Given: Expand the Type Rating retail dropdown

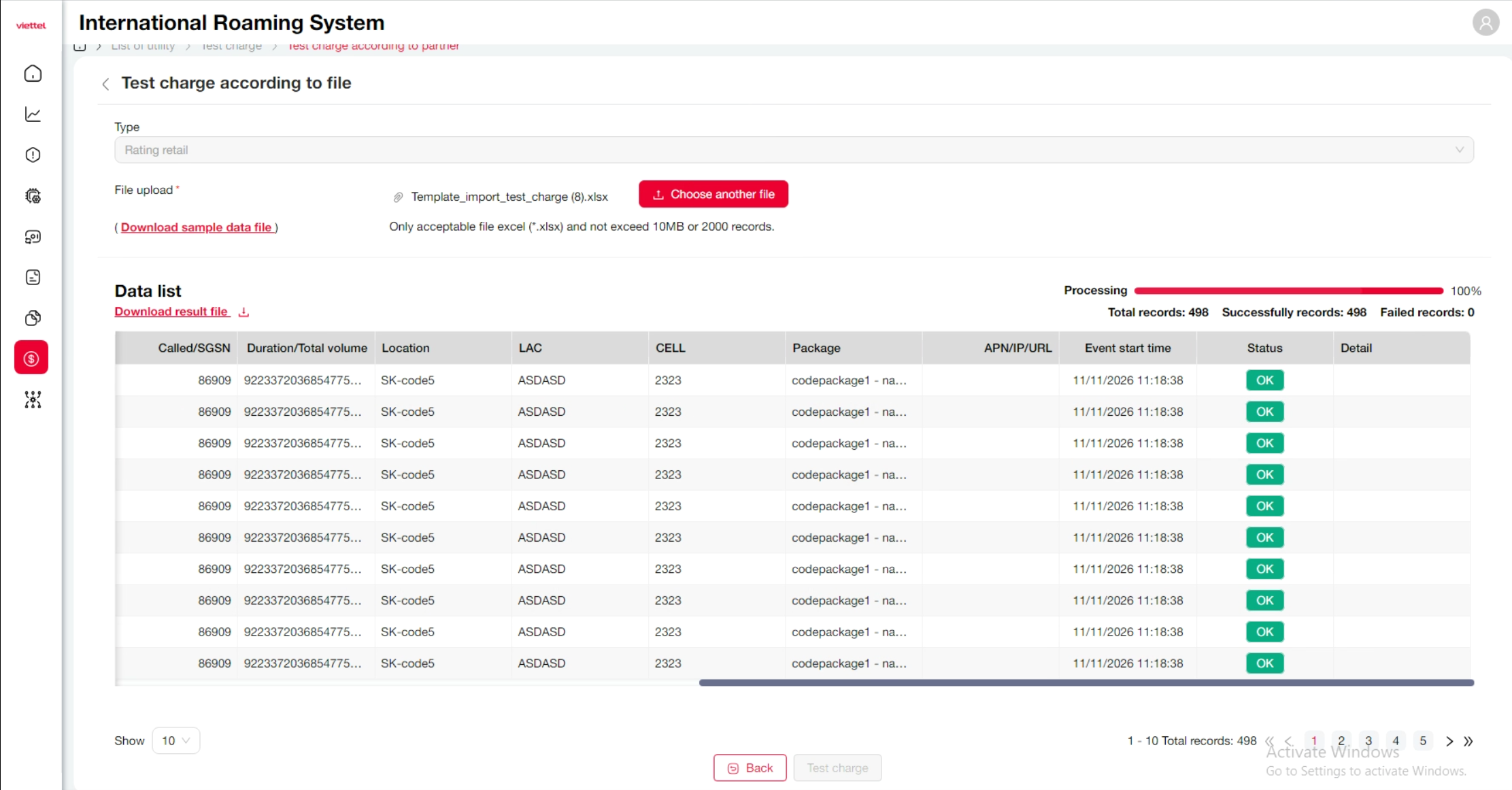Looking at the screenshot, I should pyautogui.click(x=793, y=150).
